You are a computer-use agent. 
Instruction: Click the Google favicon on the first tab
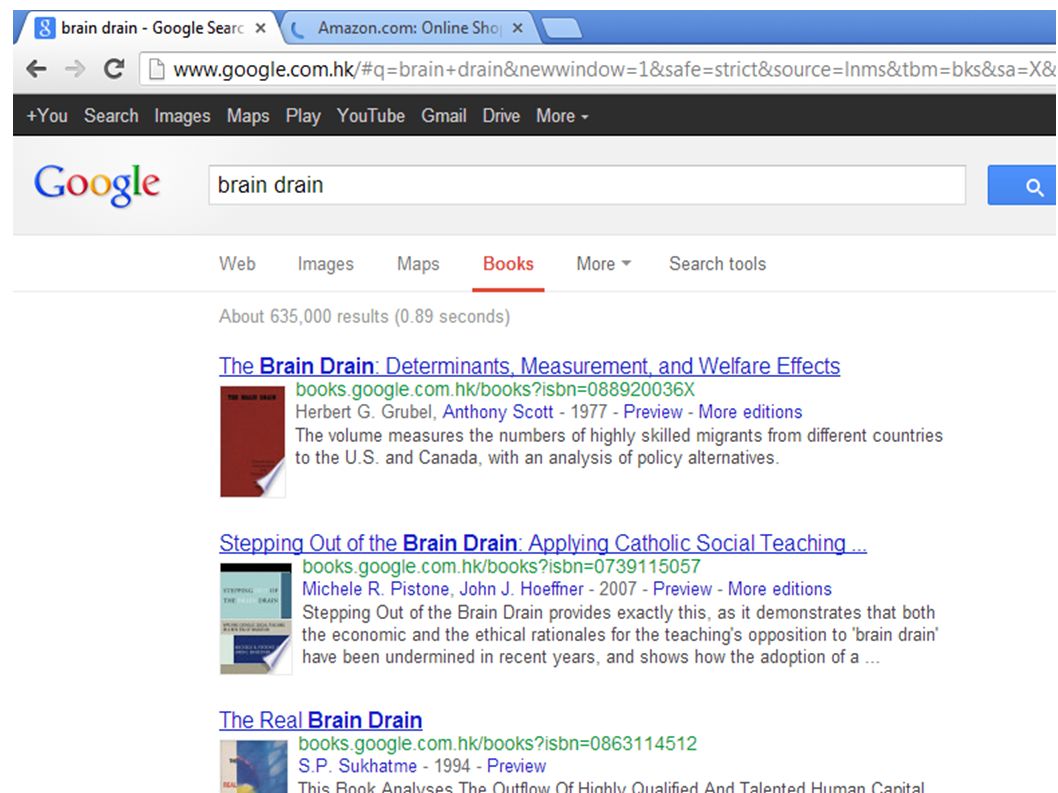44,28
